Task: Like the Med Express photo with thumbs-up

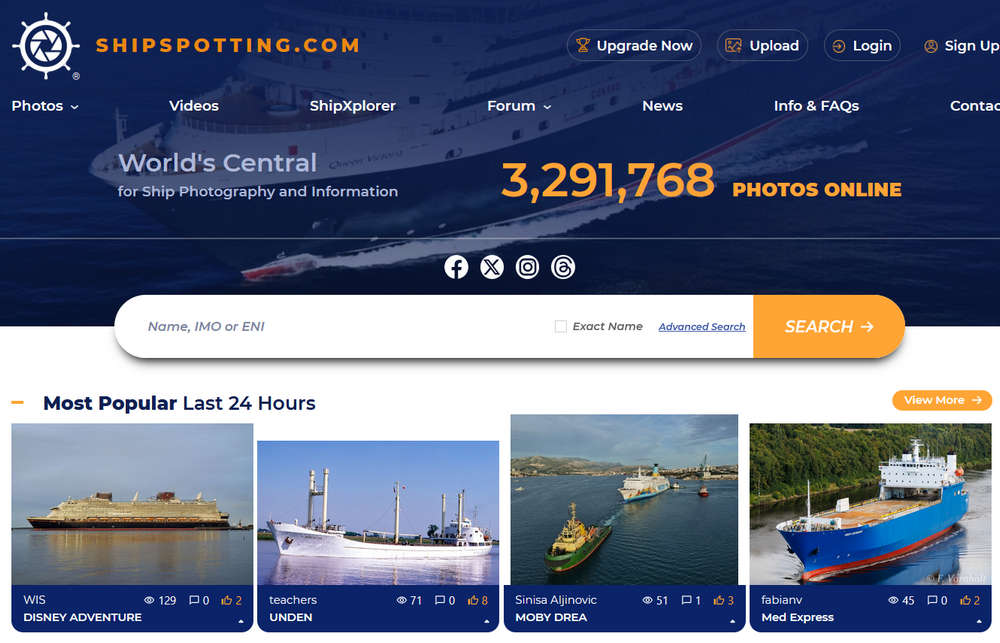Action: tap(966, 600)
